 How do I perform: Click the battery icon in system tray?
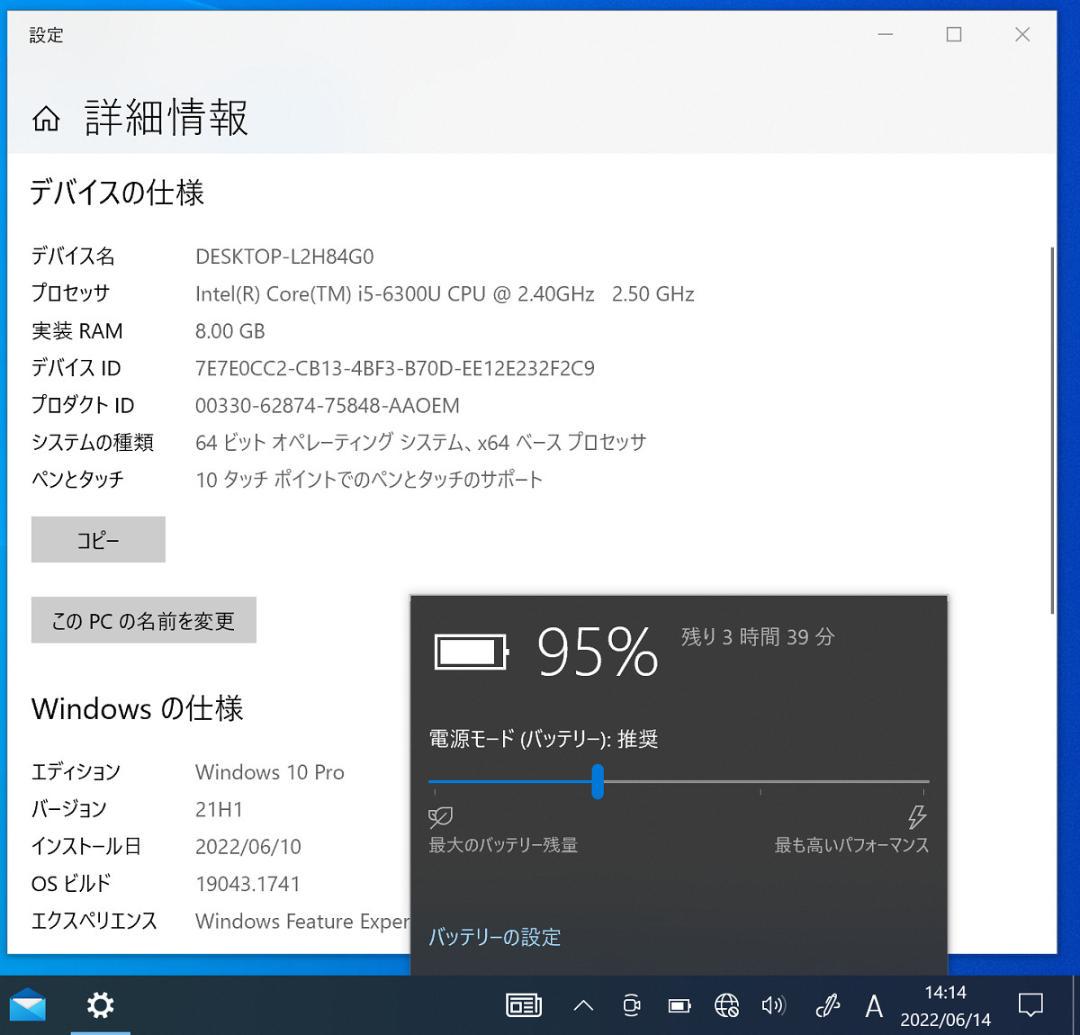click(679, 1007)
